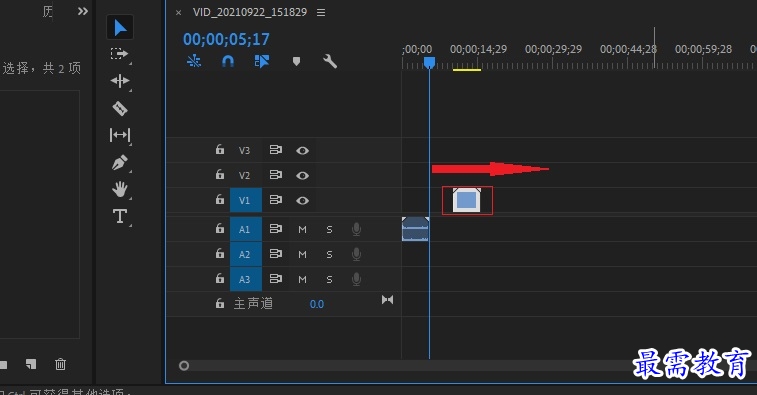The width and height of the screenshot is (757, 395).
Task: Select the Type tool
Action: (x=120, y=216)
